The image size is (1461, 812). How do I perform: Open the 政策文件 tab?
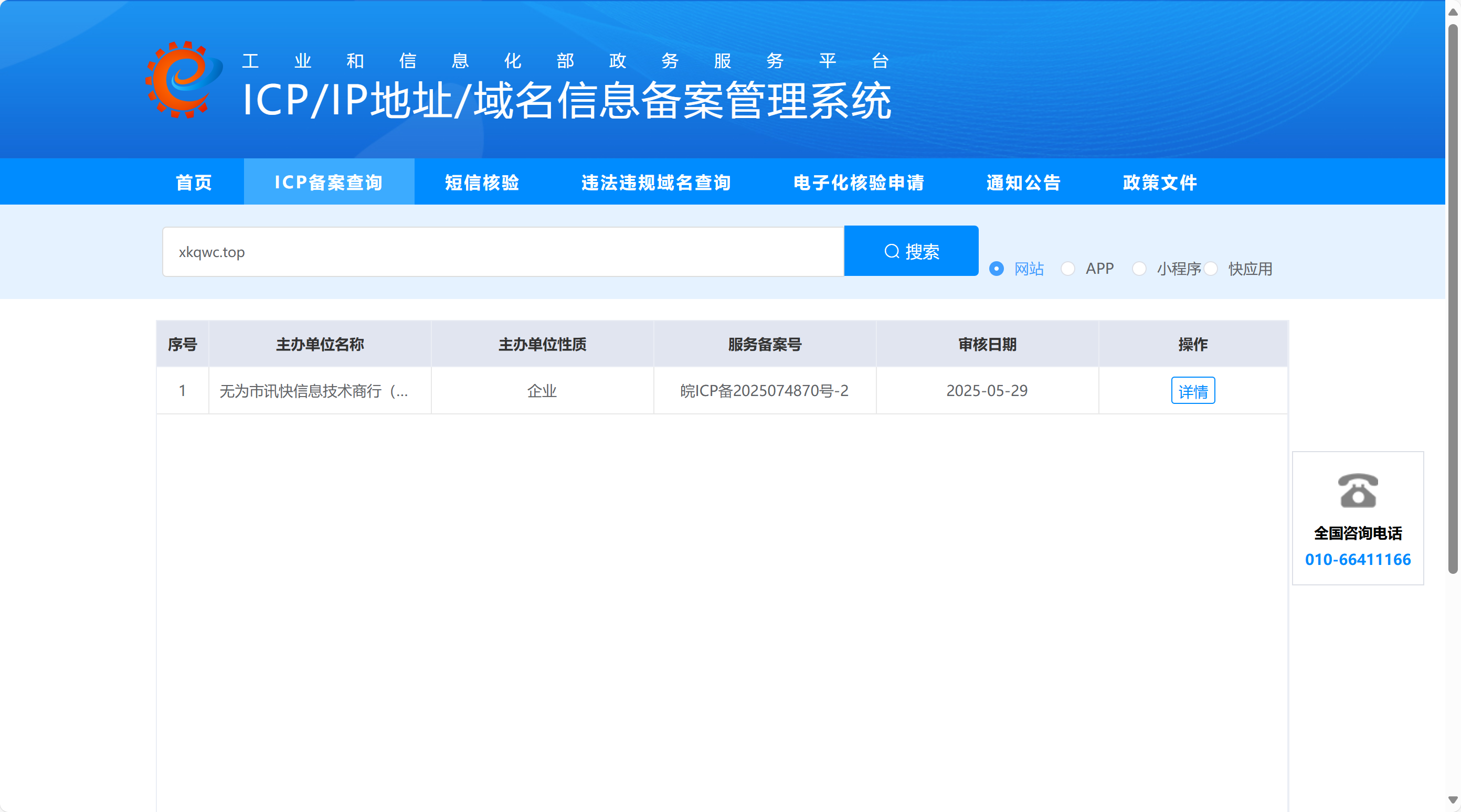(x=1160, y=183)
